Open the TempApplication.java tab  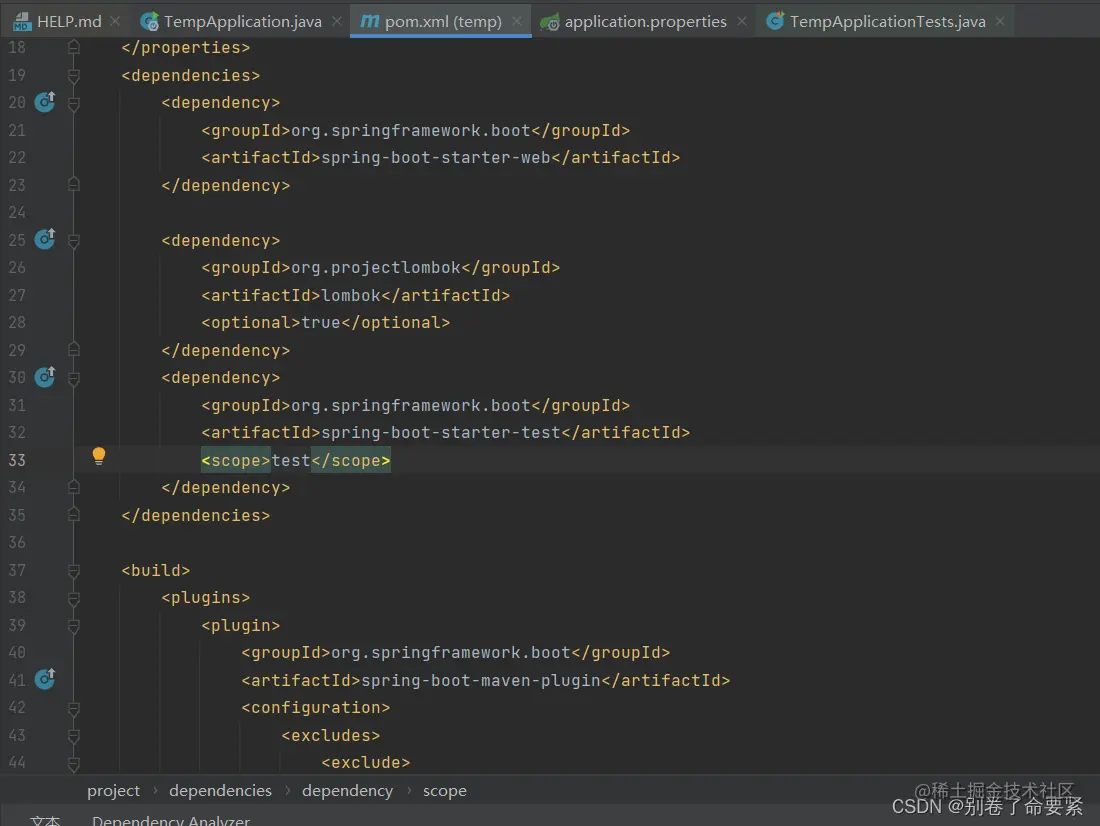[x=242, y=21]
